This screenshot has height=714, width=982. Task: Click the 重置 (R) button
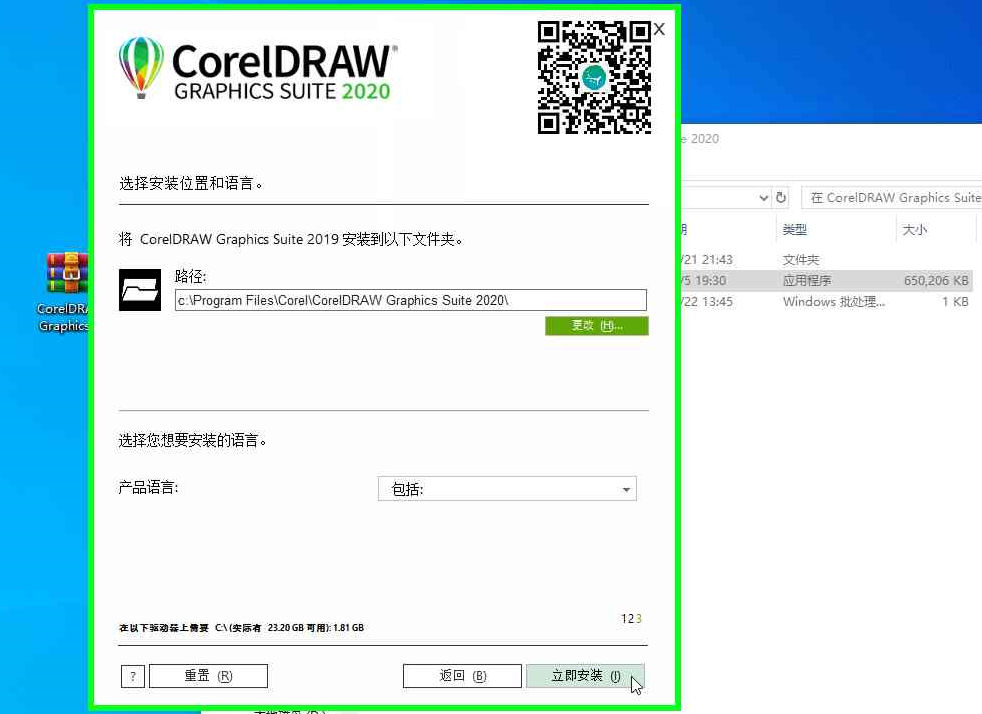pyautogui.click(x=209, y=676)
